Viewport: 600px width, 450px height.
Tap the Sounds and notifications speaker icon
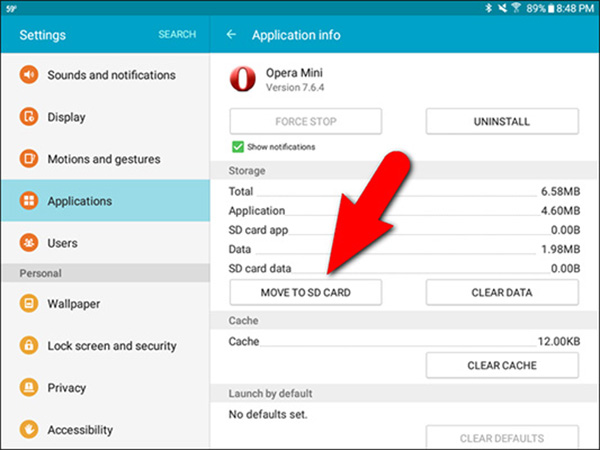(29, 74)
